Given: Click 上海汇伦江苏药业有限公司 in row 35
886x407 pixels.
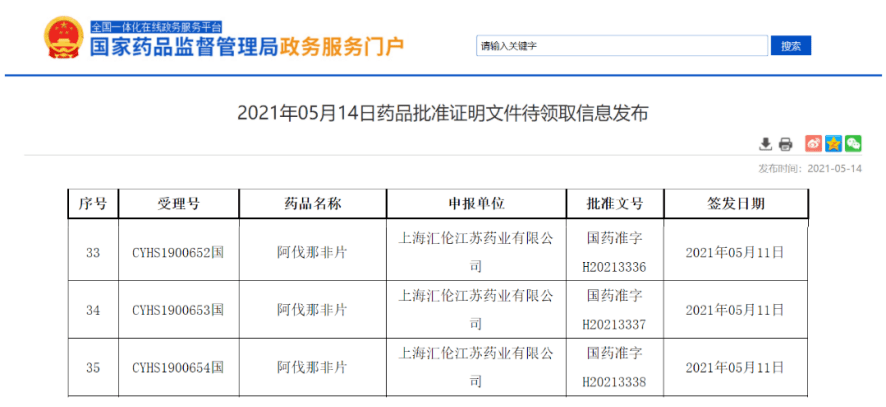Looking at the screenshot, I should click(x=476, y=368).
